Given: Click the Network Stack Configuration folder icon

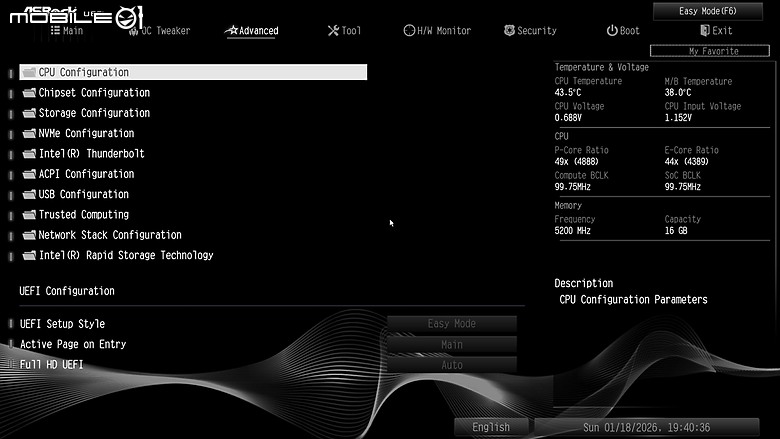Looking at the screenshot, I should (x=29, y=235).
